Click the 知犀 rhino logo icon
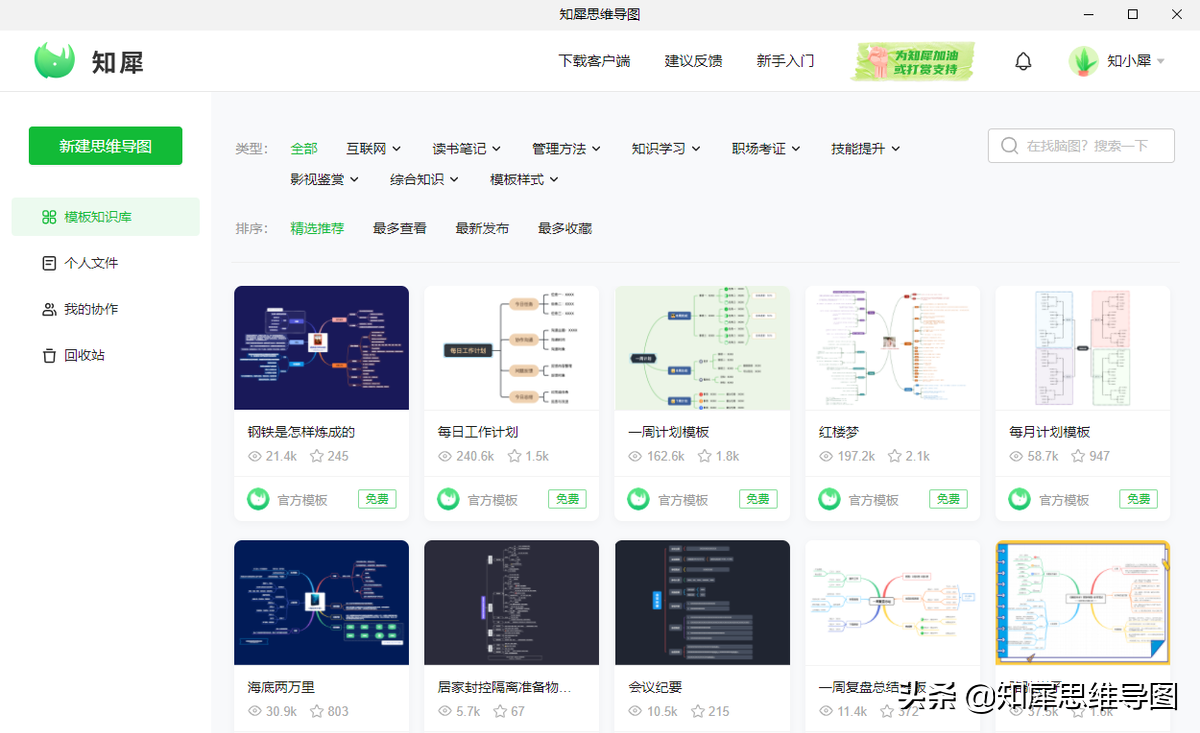Screen dimensions: 1200x733 point(55,61)
